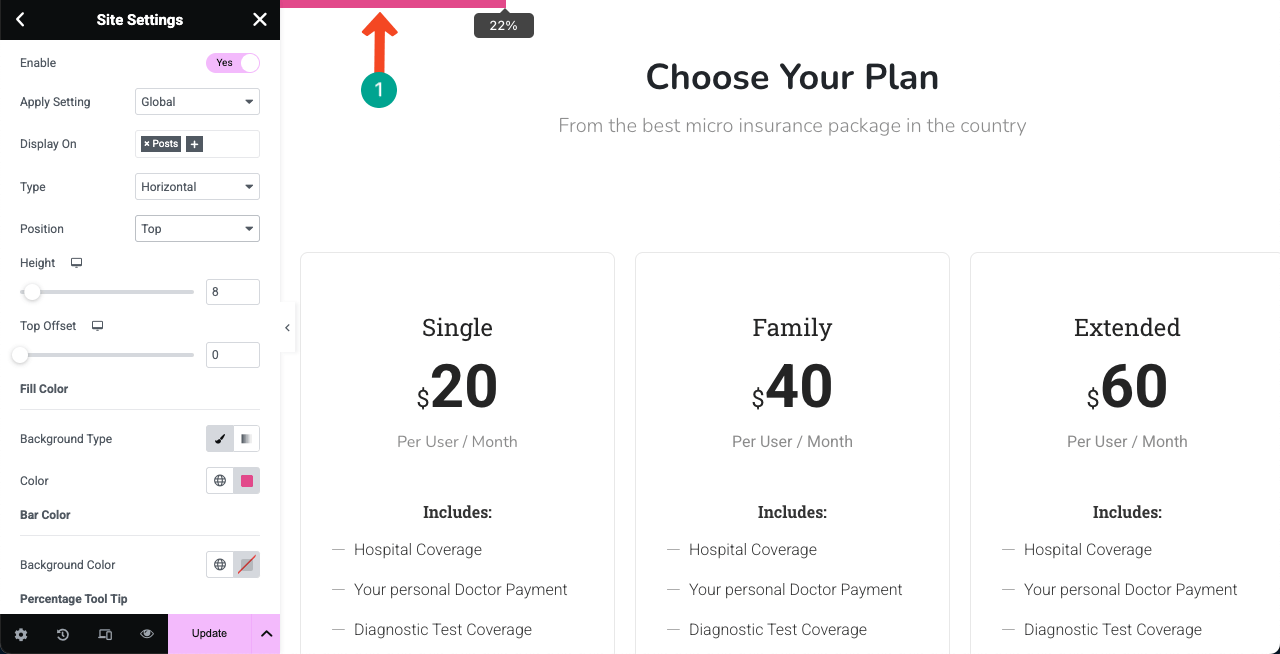Open Responsive Mode devices icon
This screenshot has width=1280, height=654.
(105, 634)
